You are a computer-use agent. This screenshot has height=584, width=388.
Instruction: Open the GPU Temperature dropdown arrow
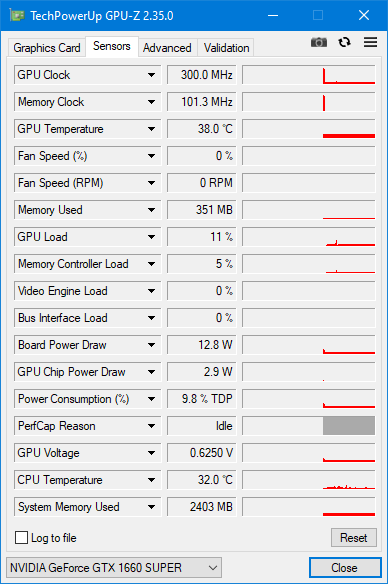[x=151, y=129]
